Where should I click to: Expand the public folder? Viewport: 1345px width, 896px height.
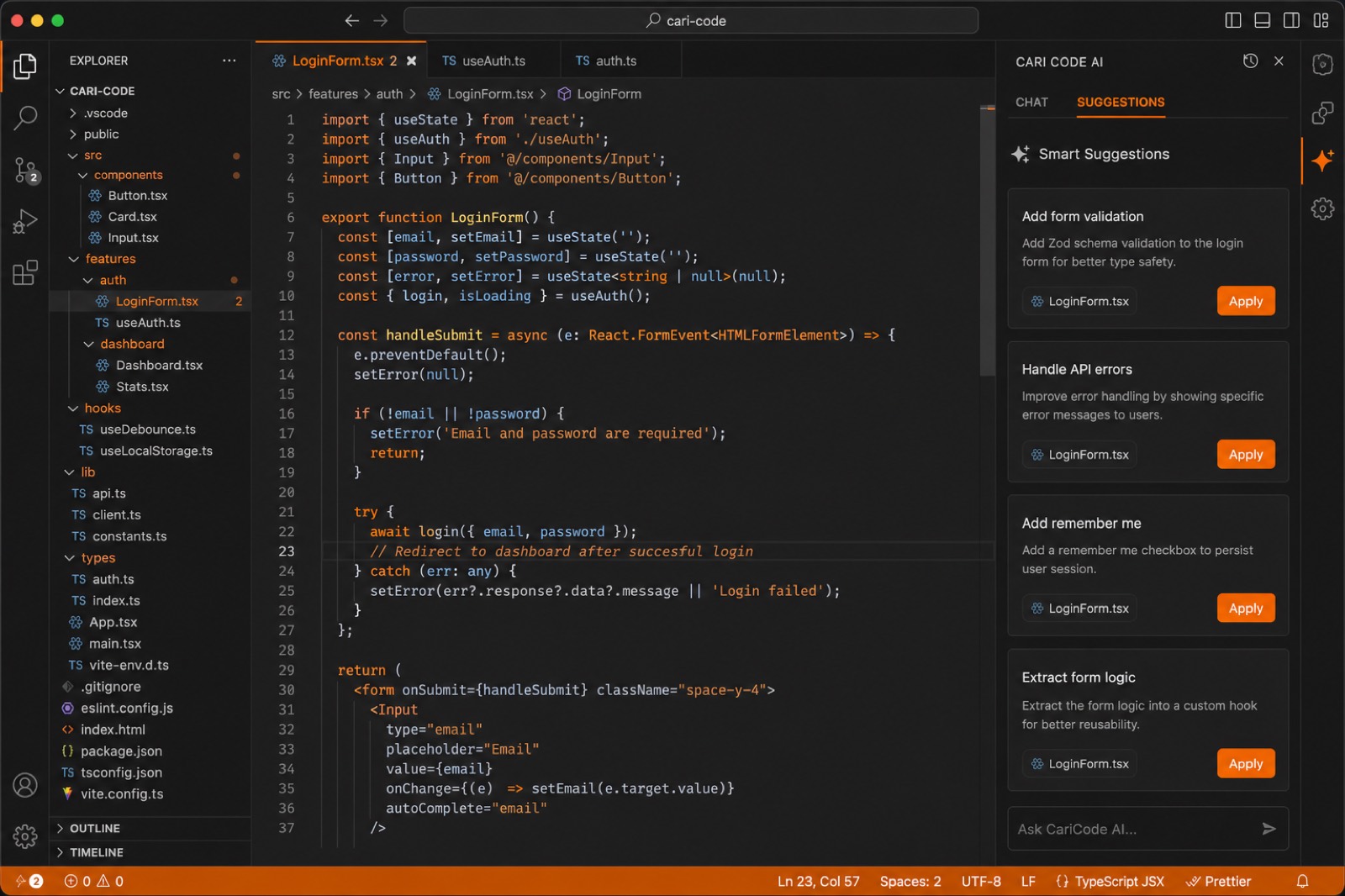coord(150,134)
